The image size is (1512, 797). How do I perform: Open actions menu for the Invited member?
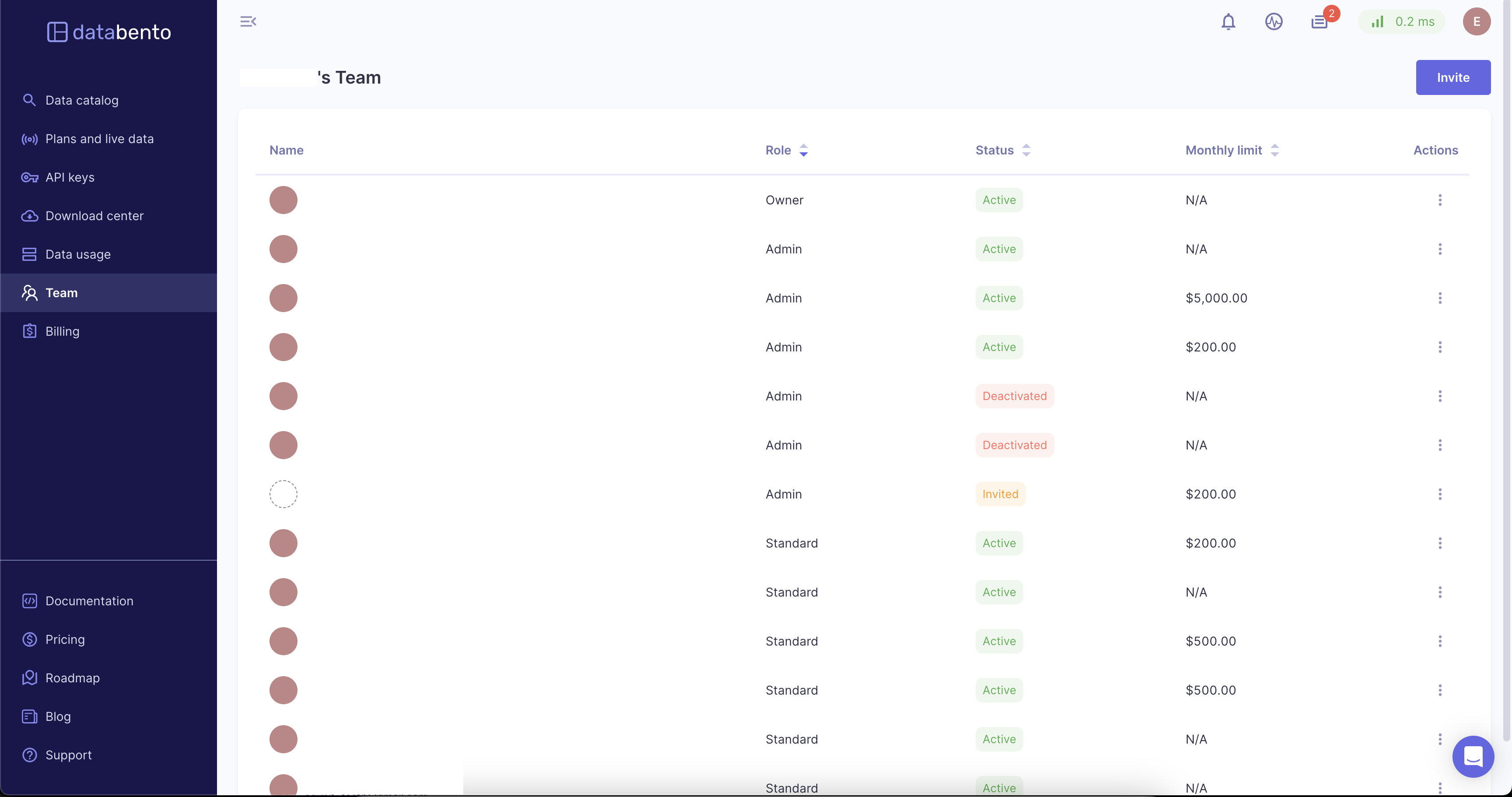[1439, 495]
